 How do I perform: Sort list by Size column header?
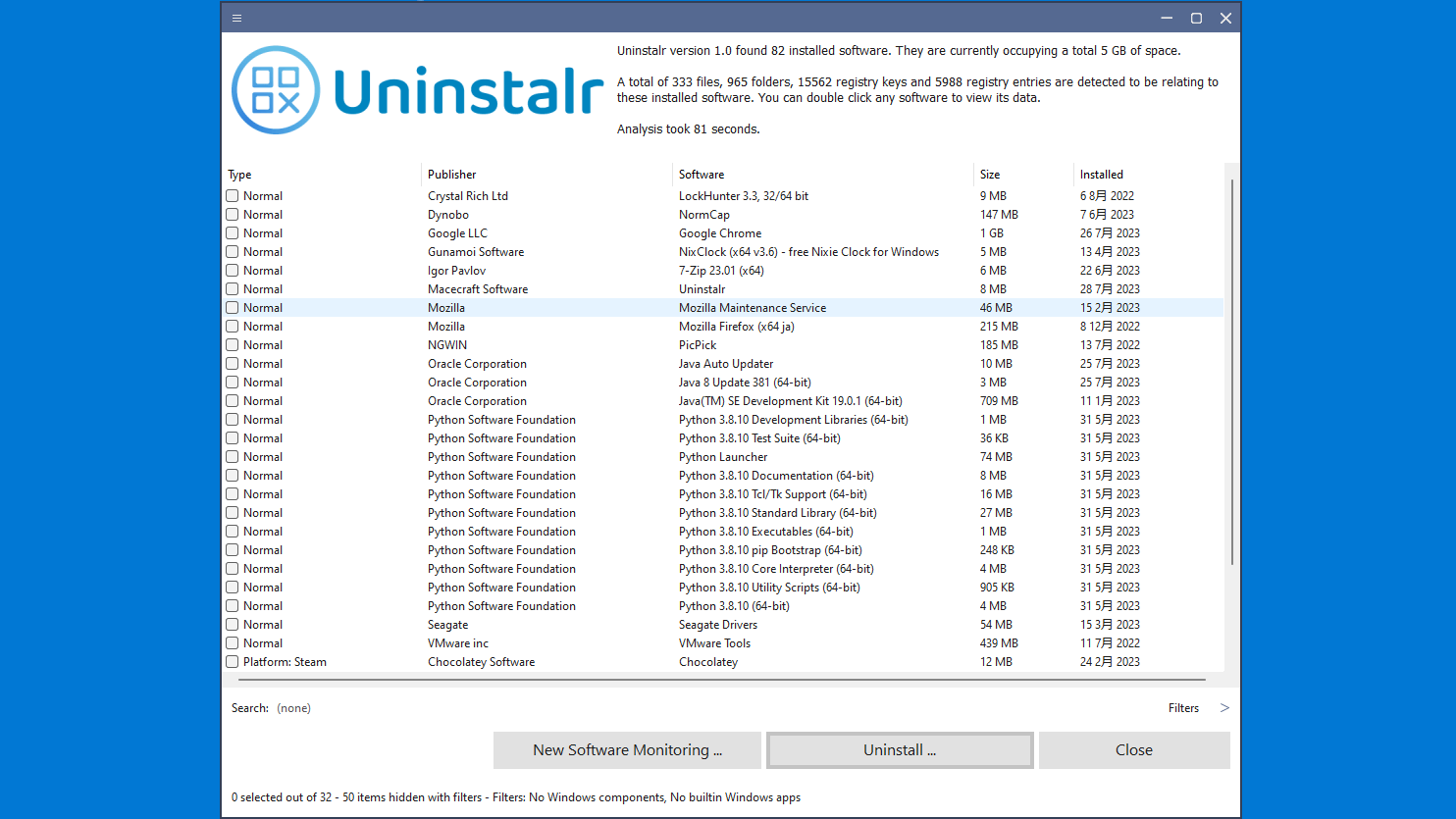tap(990, 175)
